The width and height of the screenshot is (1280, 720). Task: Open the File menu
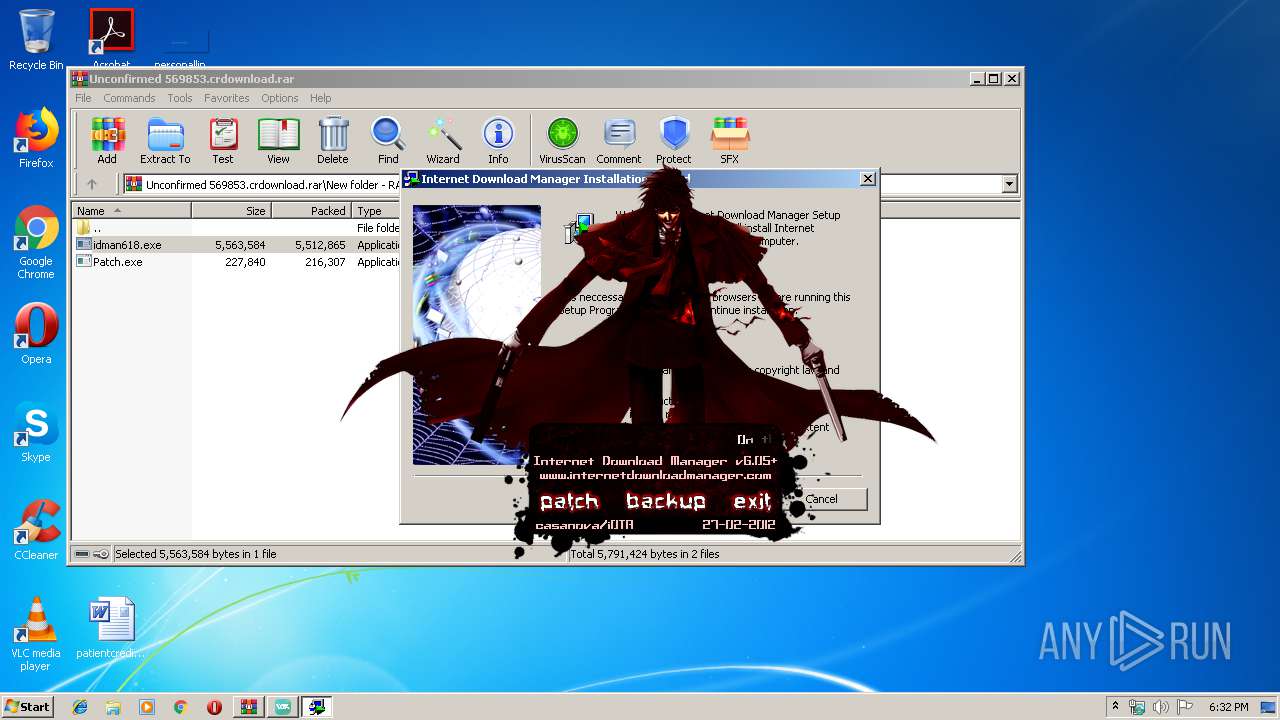[x=83, y=98]
